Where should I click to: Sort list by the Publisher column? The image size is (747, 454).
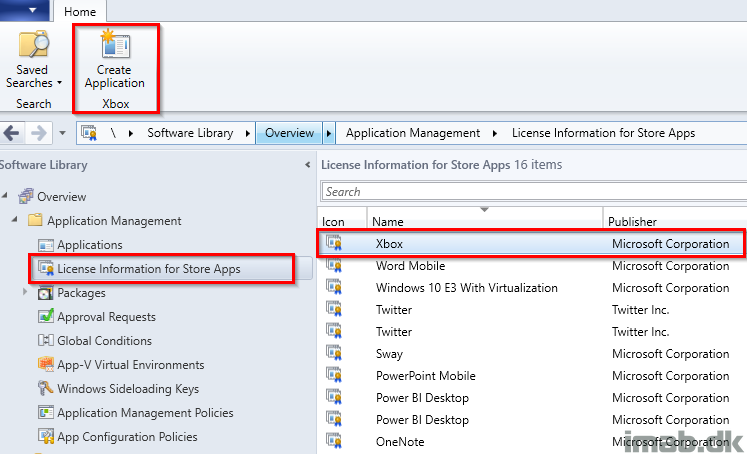click(x=632, y=222)
